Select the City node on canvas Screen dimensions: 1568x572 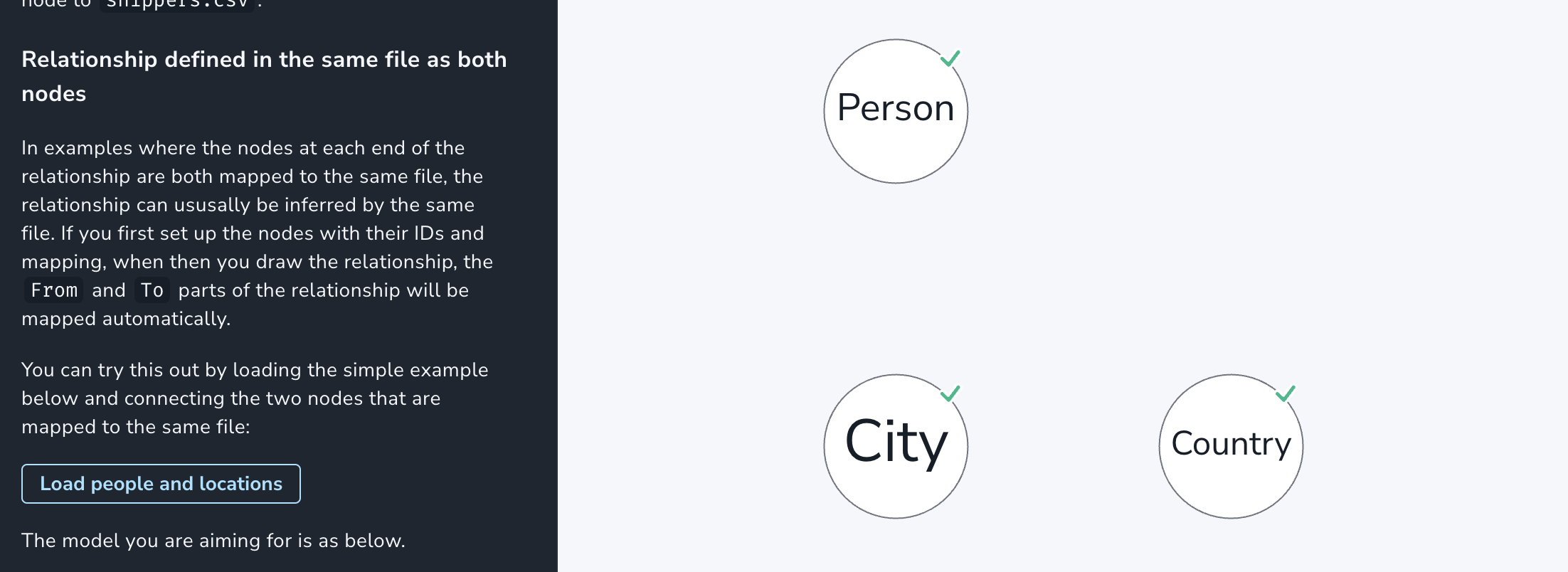(x=896, y=446)
